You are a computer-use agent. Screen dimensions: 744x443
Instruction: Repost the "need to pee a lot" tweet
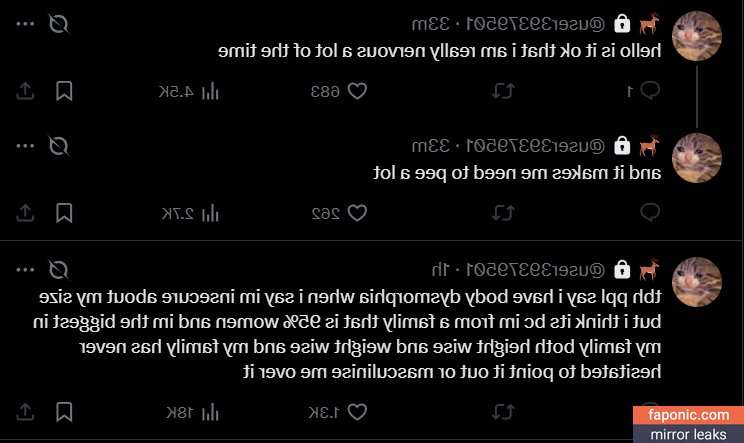505,212
